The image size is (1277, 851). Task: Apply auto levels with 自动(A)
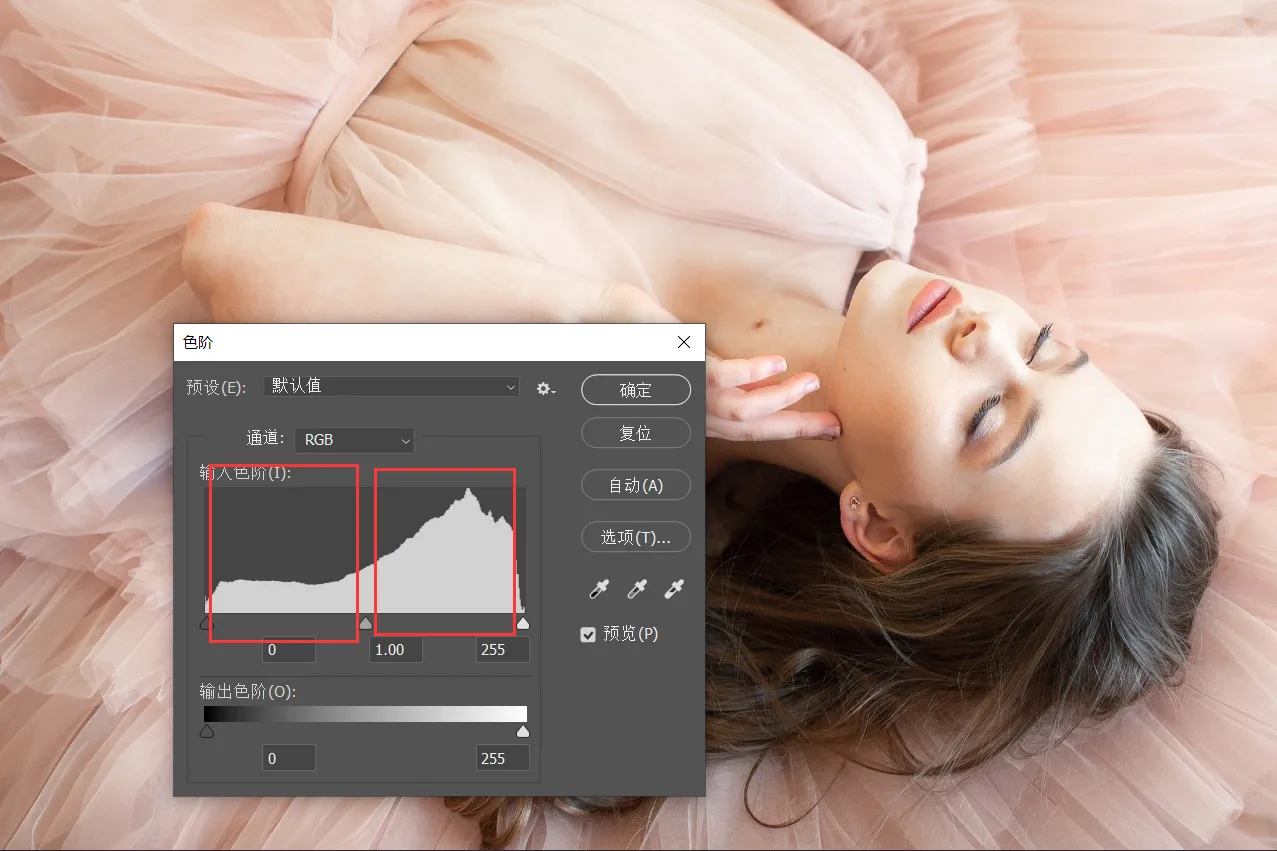coord(635,485)
